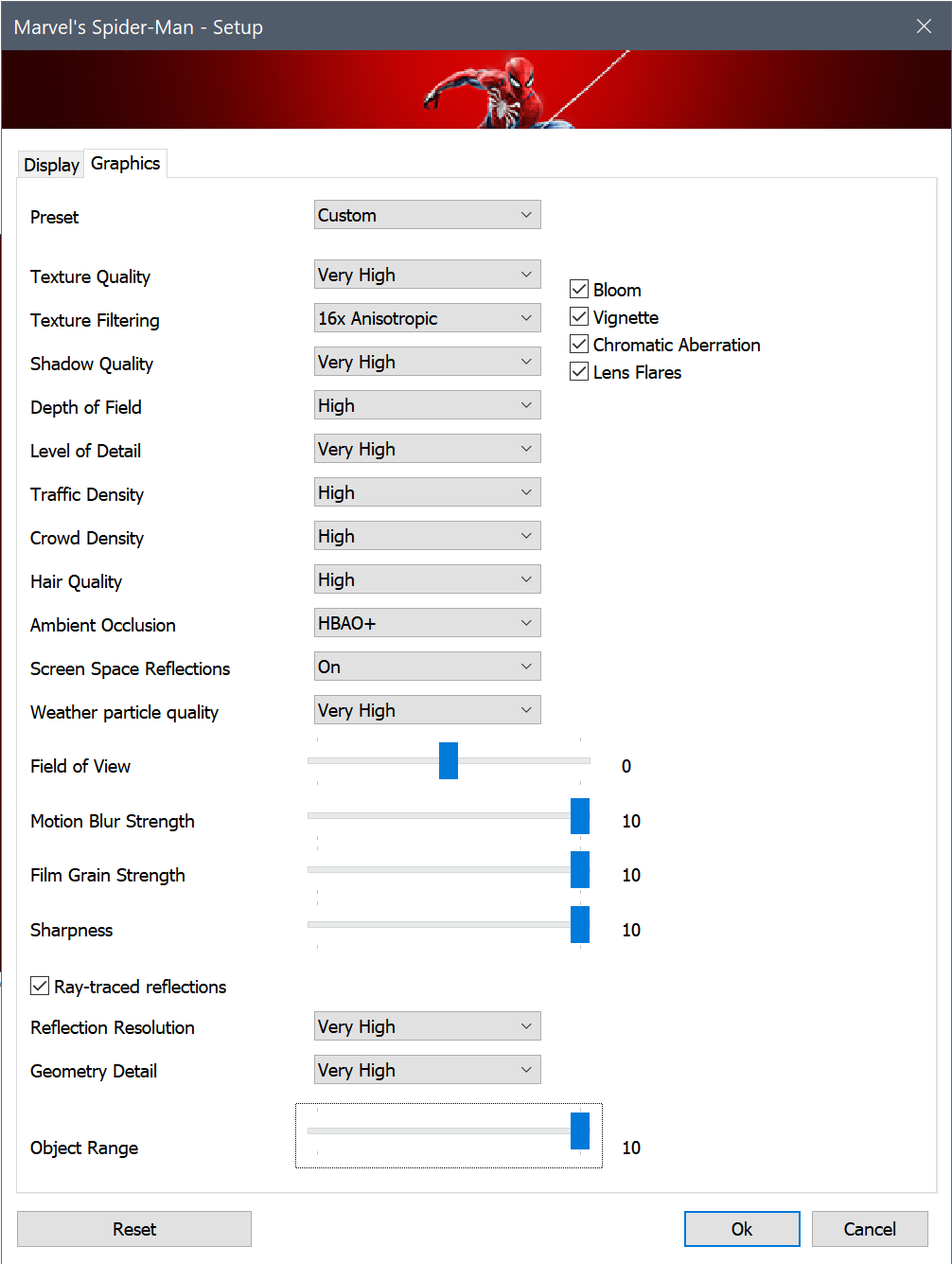This screenshot has height=1264, width=952.
Task: Open the Texture Filtering dropdown
Action: click(x=428, y=318)
